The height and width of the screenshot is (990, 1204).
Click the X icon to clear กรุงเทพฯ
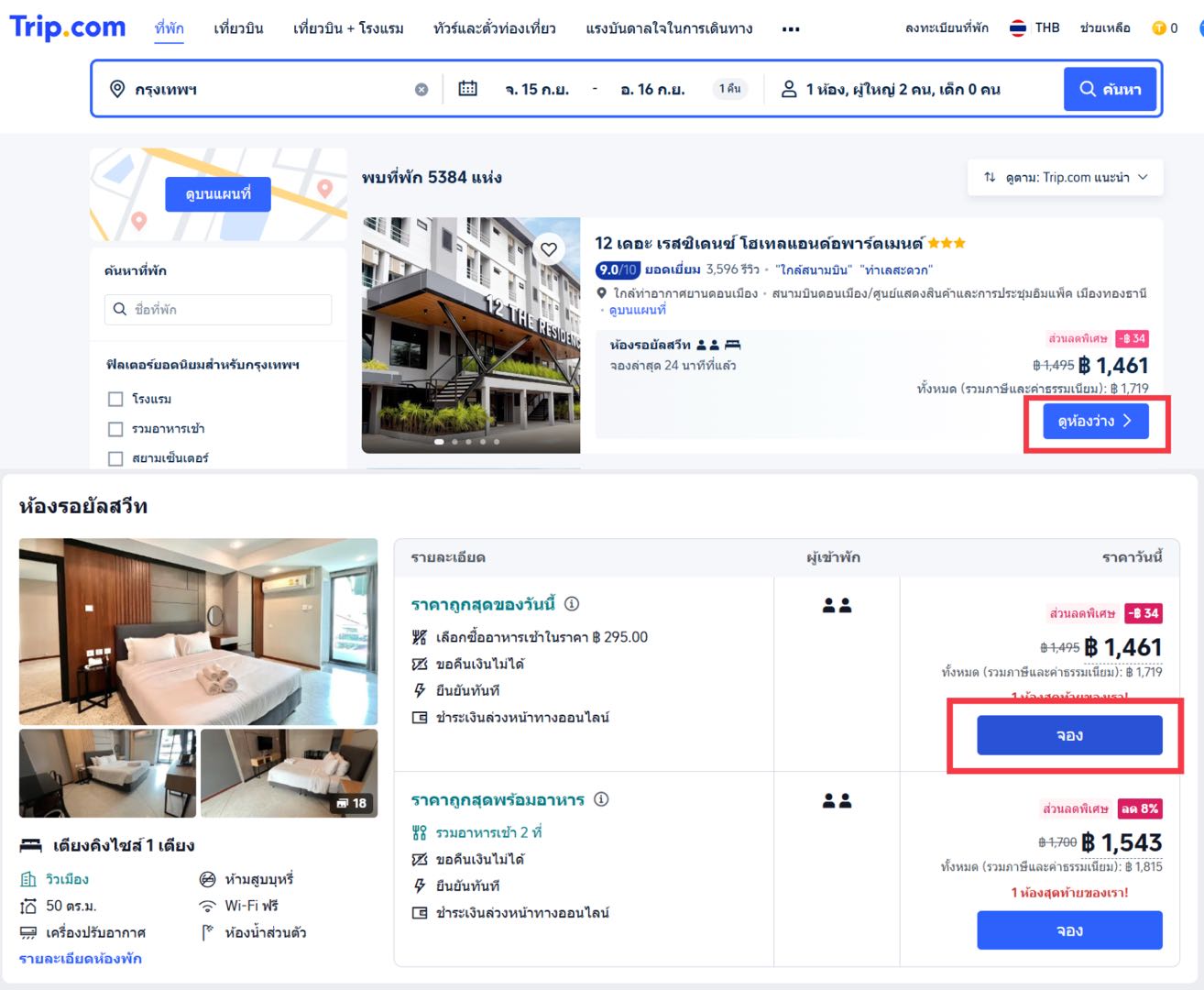click(x=421, y=88)
